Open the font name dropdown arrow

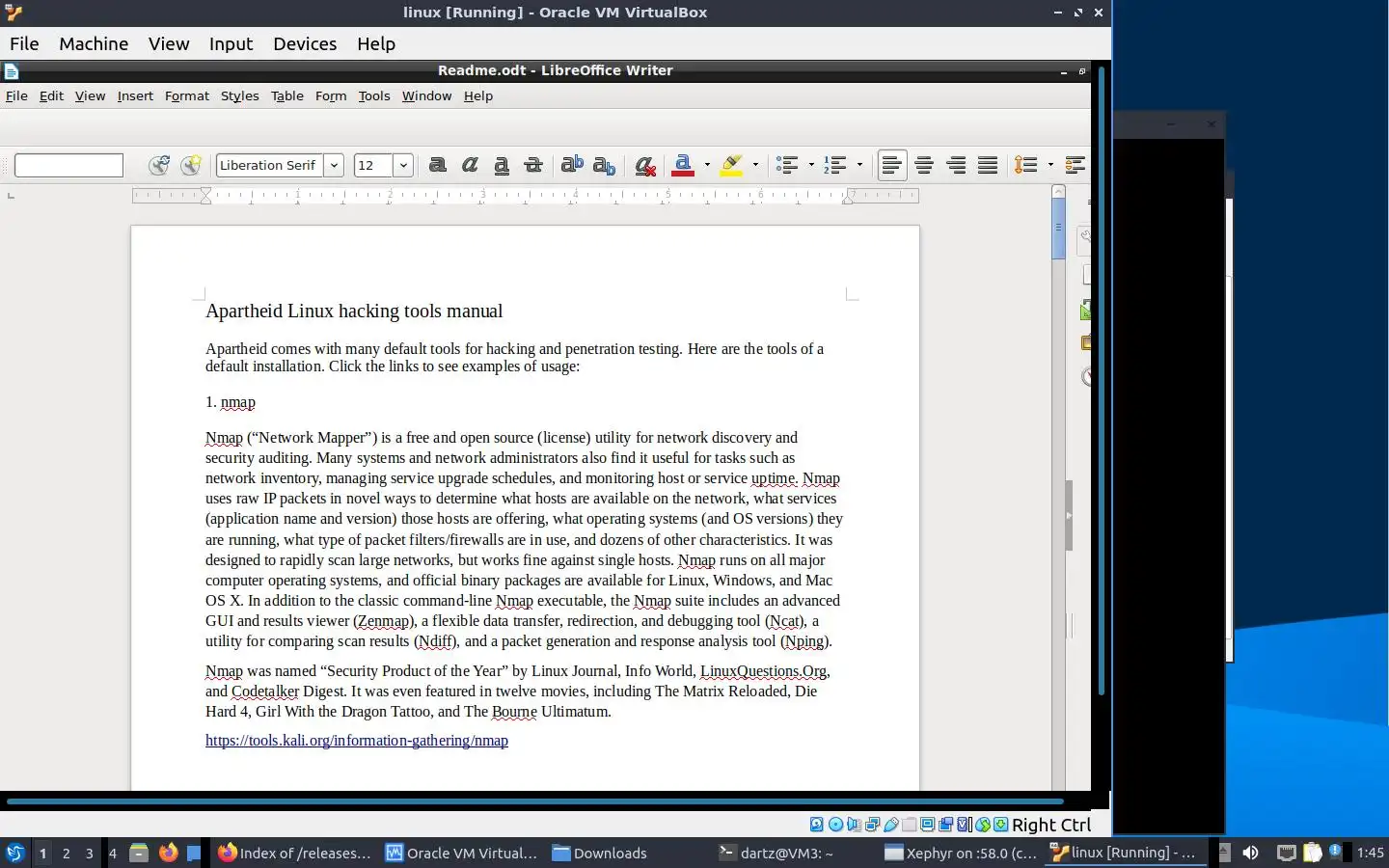[334, 165]
